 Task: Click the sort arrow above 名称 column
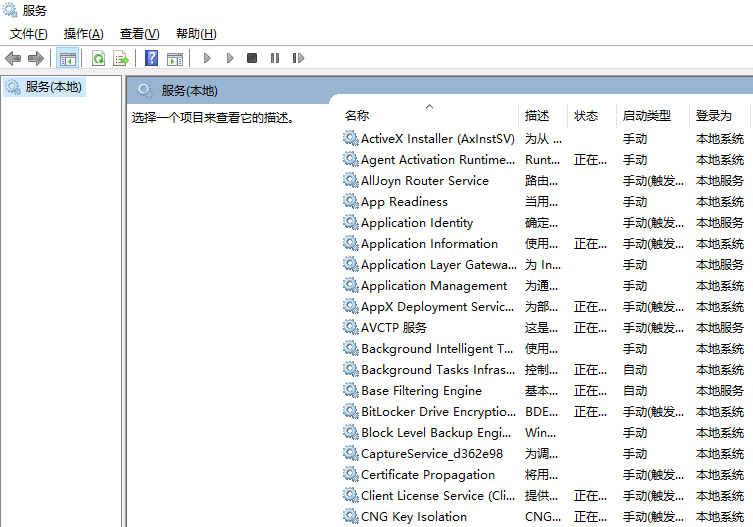tap(429, 107)
